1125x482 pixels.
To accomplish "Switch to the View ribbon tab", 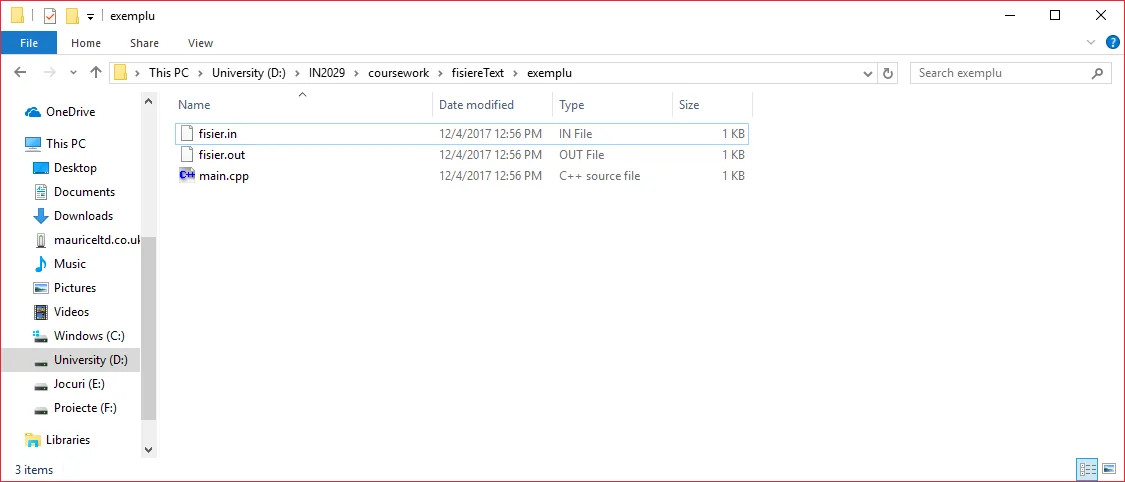I will (x=200, y=43).
